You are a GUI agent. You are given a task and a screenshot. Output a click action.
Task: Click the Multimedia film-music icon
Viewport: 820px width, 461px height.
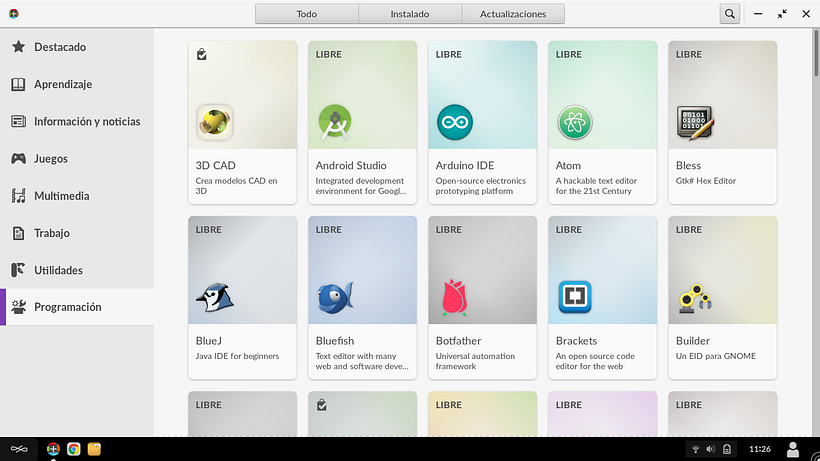[18, 195]
